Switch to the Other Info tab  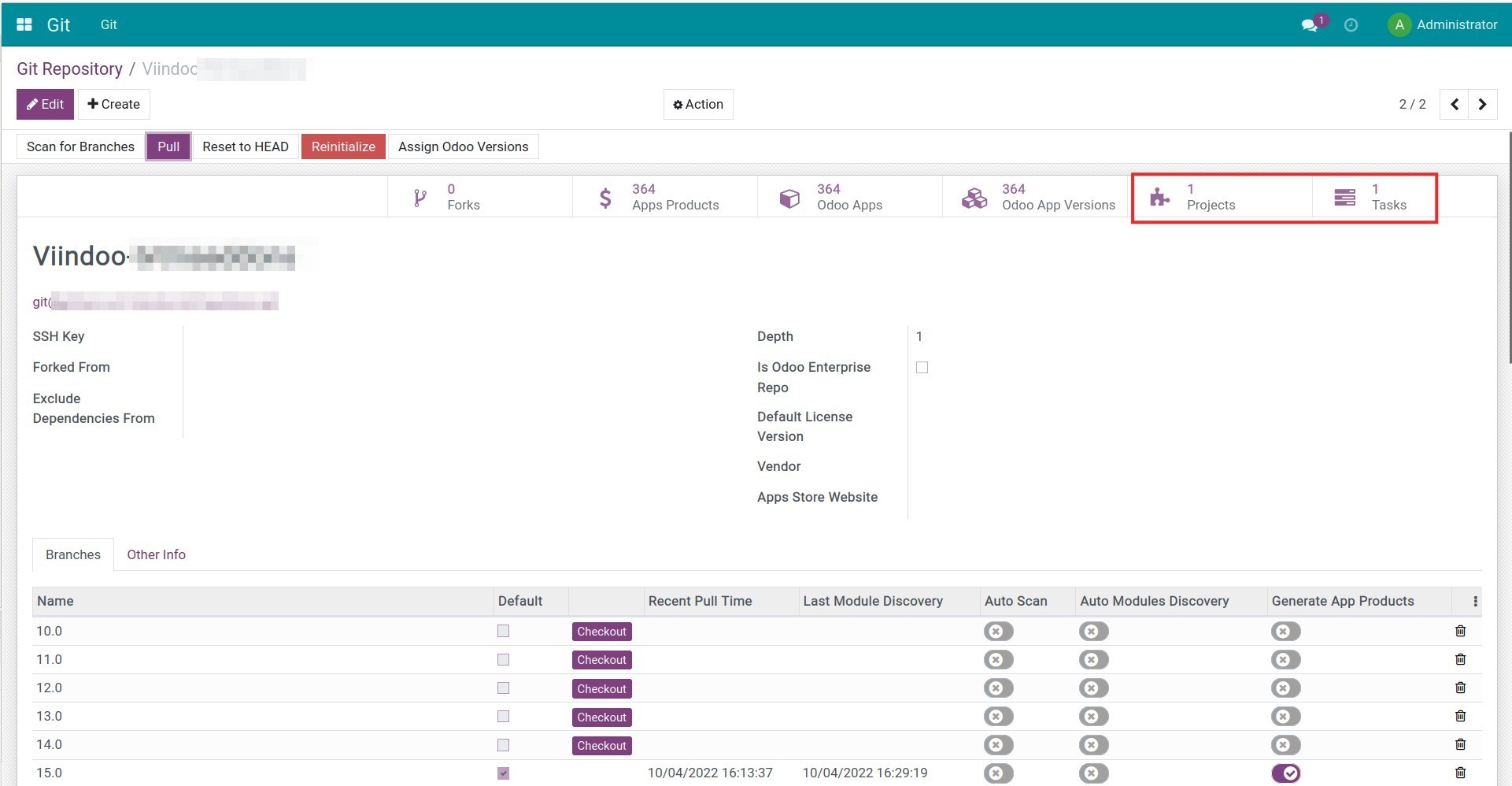pos(156,554)
